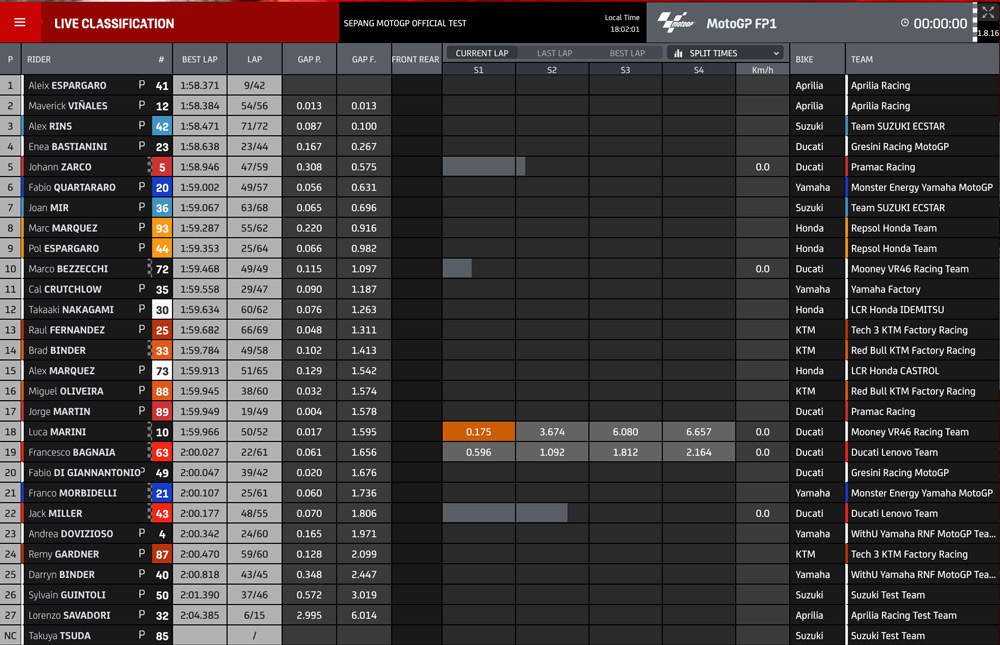Click the Team SUZUKI ECSTAR entry for Joan MIR
Viewport: 1000px width, 645px height.
[x=898, y=208]
